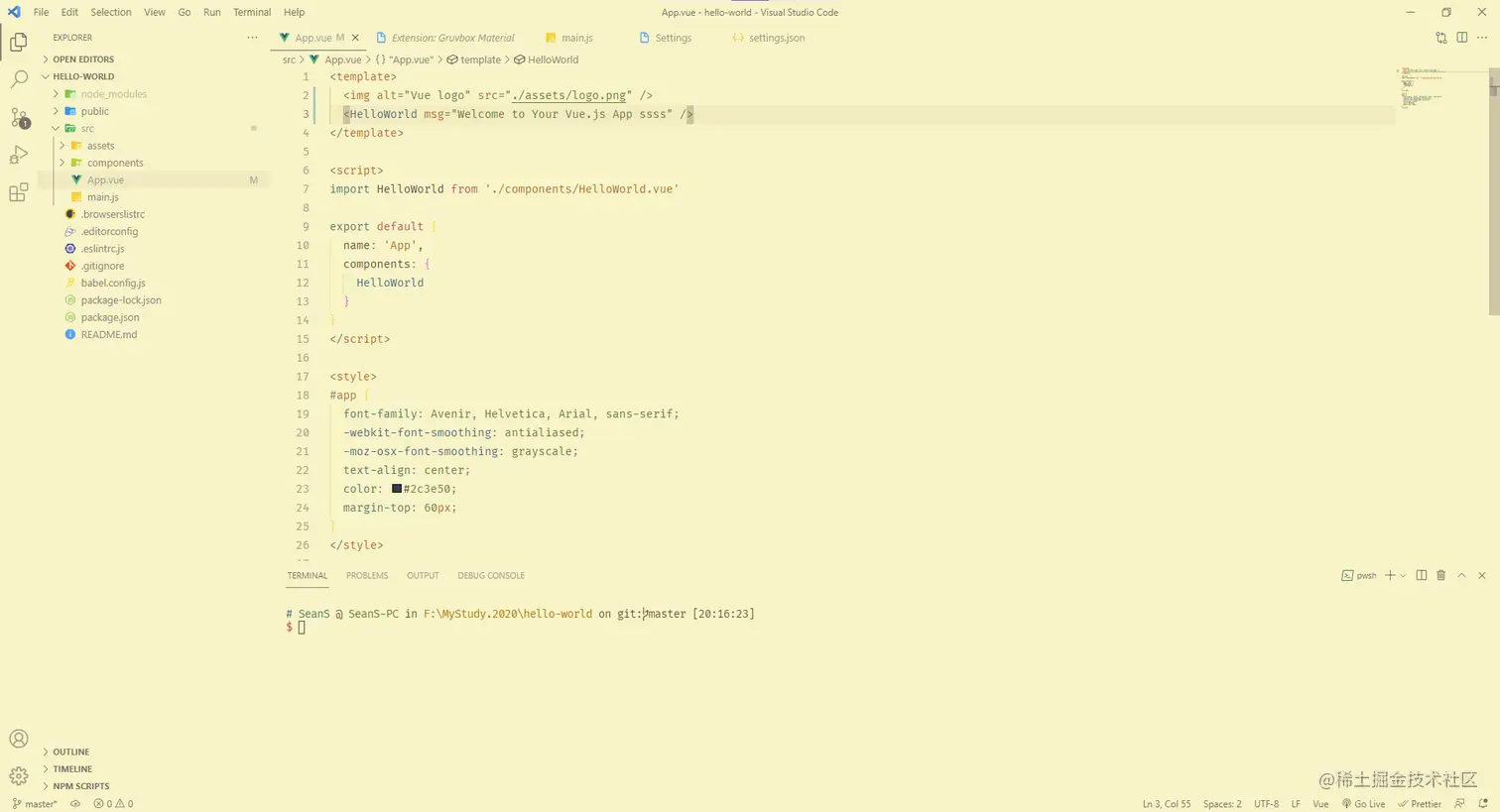Expand the assets folder

coord(100,146)
